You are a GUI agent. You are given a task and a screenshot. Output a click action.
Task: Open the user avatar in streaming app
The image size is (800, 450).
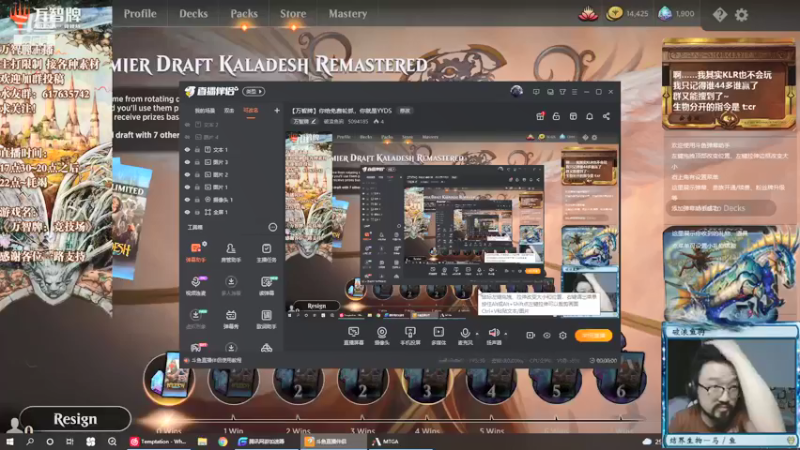point(516,91)
